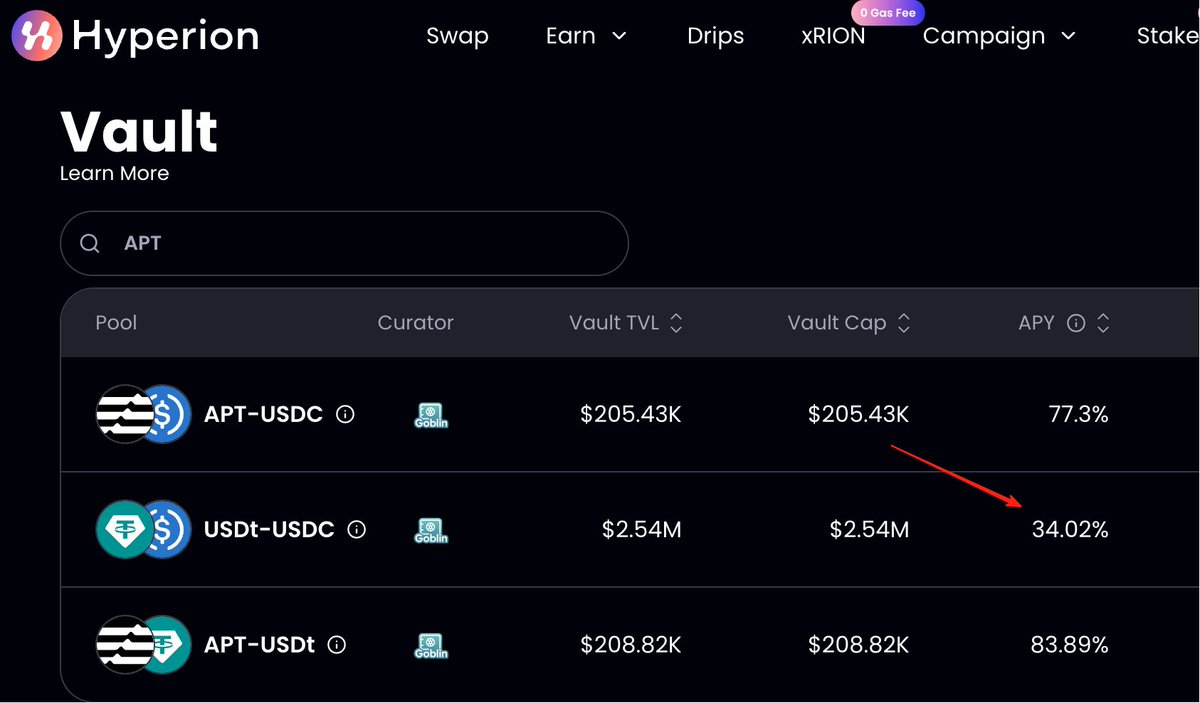Click the search magnifier icon
The width and height of the screenshot is (1200, 703).
pyautogui.click(x=90, y=243)
